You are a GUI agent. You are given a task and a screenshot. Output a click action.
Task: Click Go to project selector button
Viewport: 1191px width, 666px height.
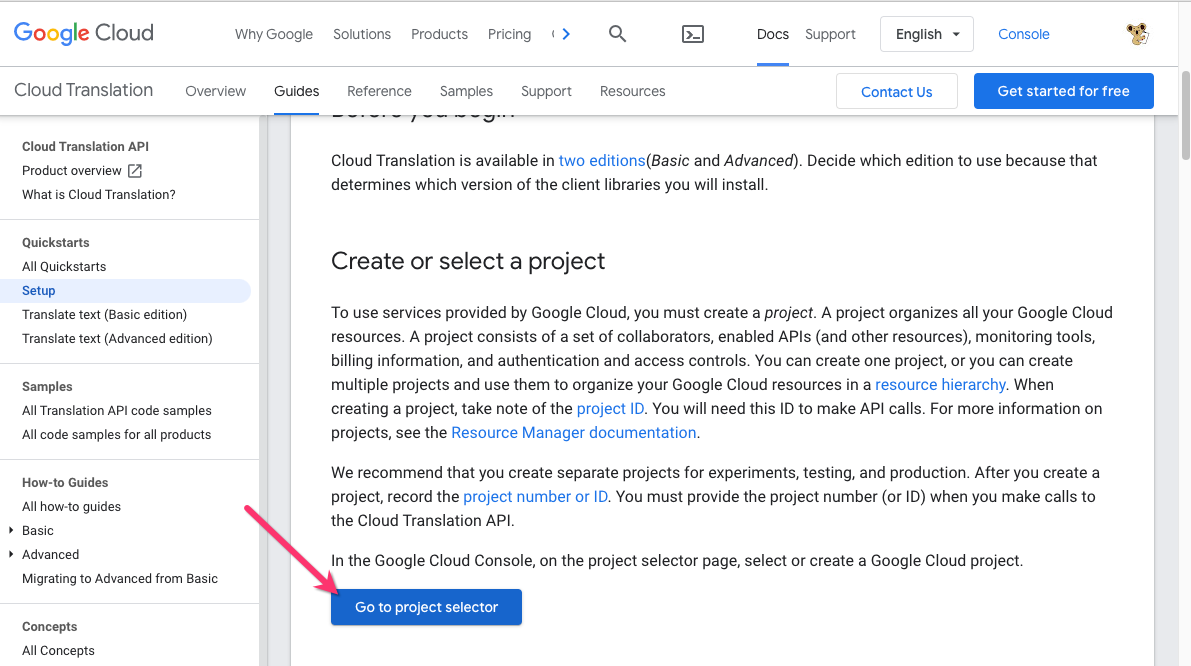click(x=426, y=607)
